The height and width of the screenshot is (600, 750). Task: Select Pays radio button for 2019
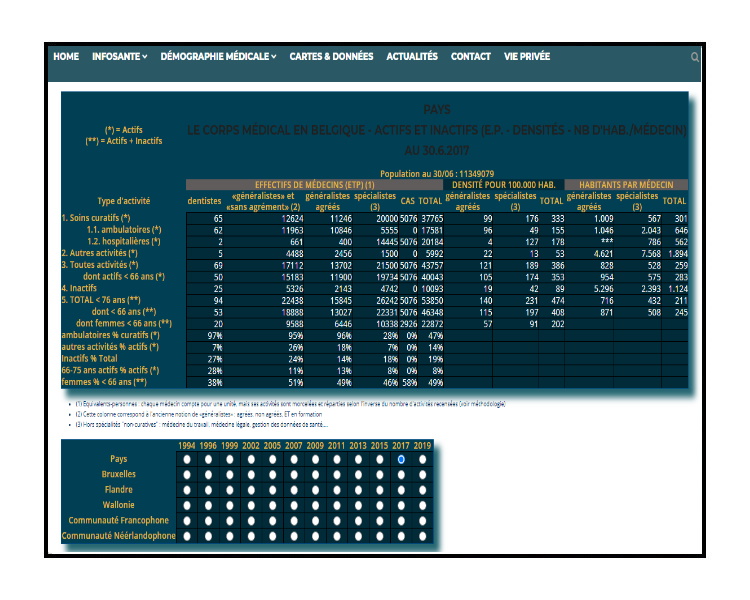point(422,459)
